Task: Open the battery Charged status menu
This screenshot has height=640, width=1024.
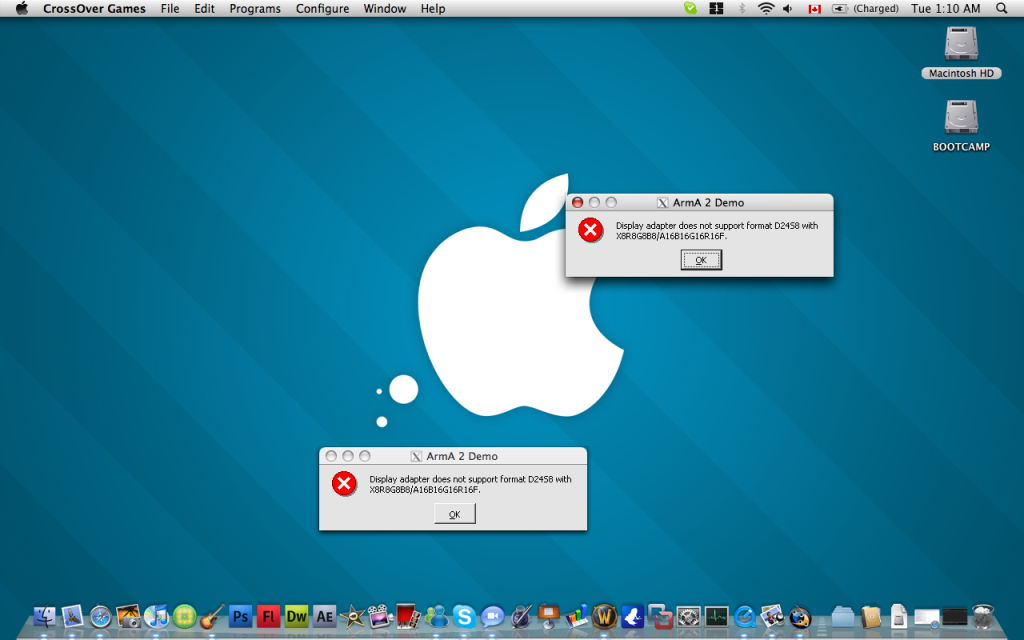Action: (865, 8)
